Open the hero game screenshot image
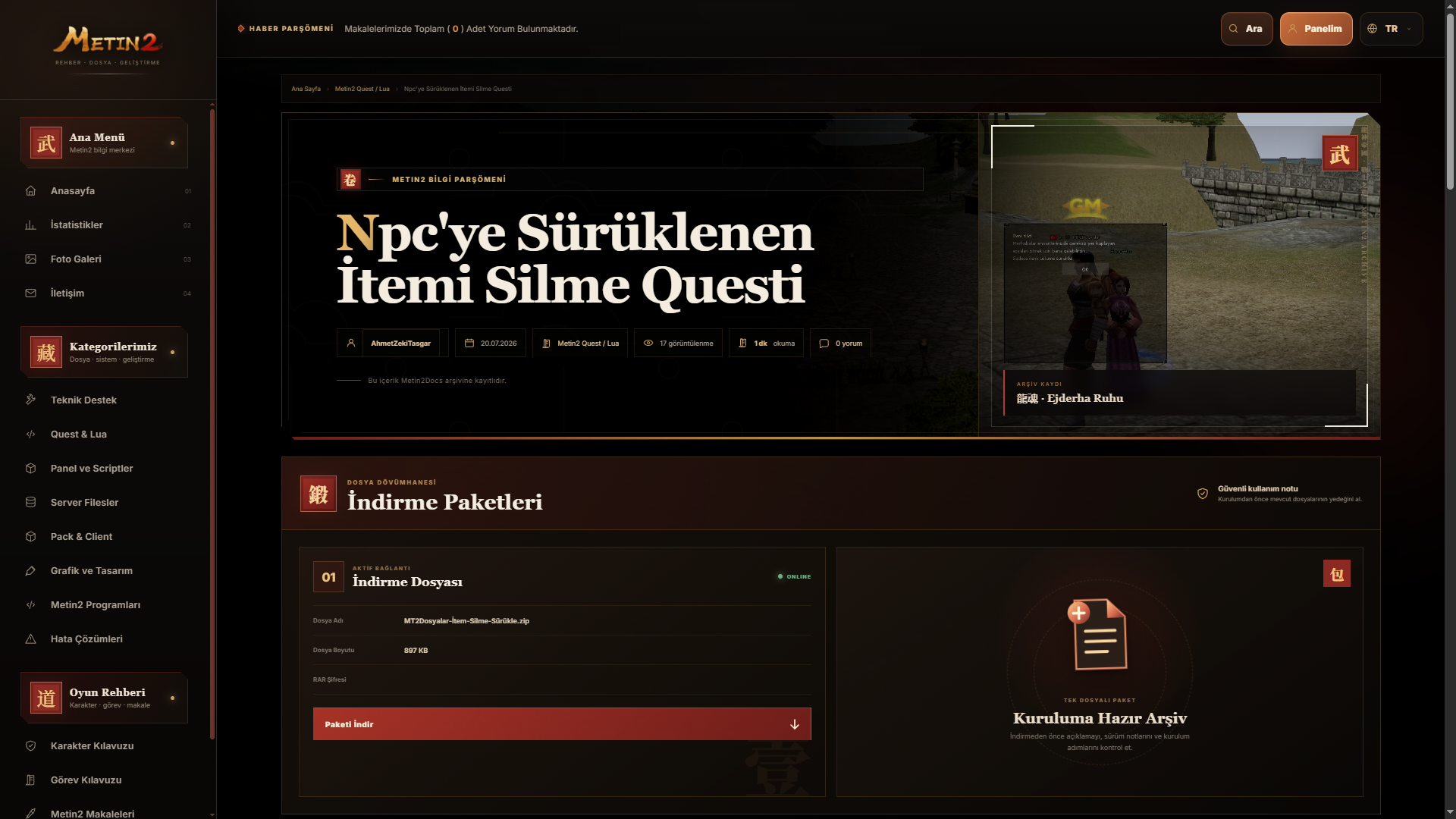This screenshot has height=819, width=1456. pos(1179,276)
